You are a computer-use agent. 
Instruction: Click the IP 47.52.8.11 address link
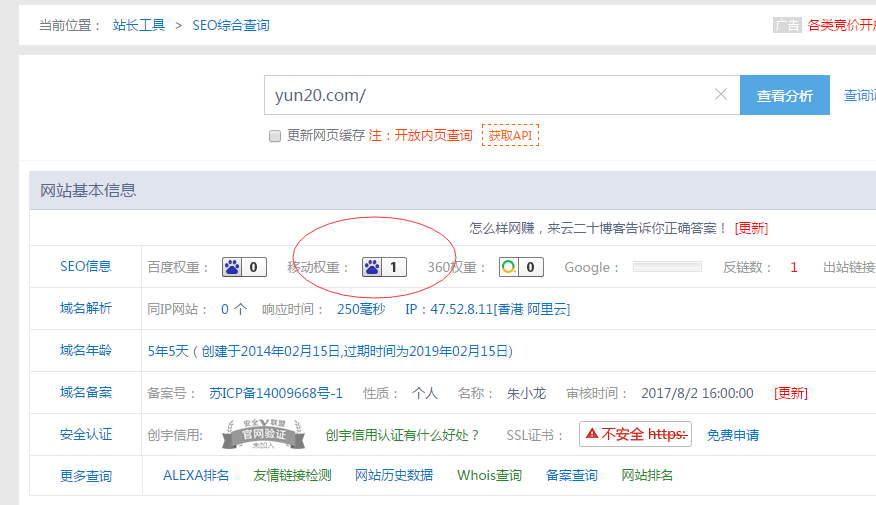[487, 309]
